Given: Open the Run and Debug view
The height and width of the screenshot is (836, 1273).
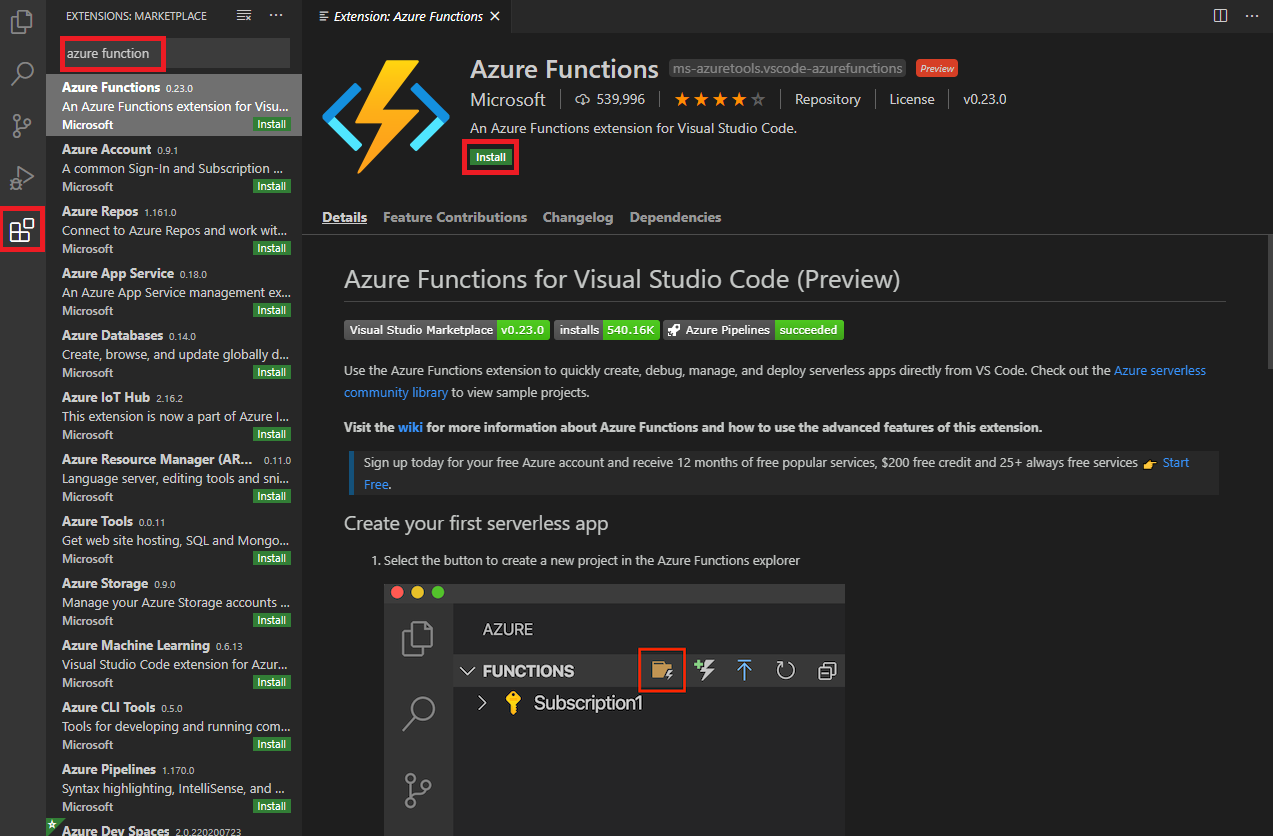Looking at the screenshot, I should pos(22,178).
